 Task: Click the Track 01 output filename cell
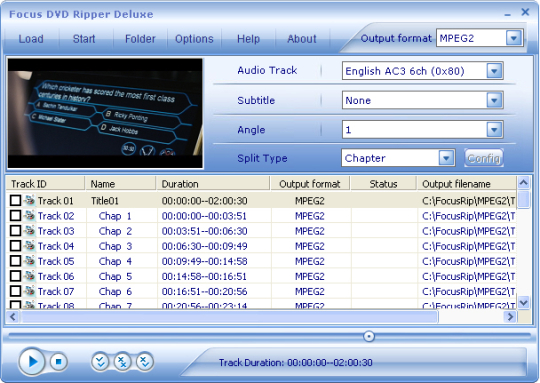tap(468, 201)
